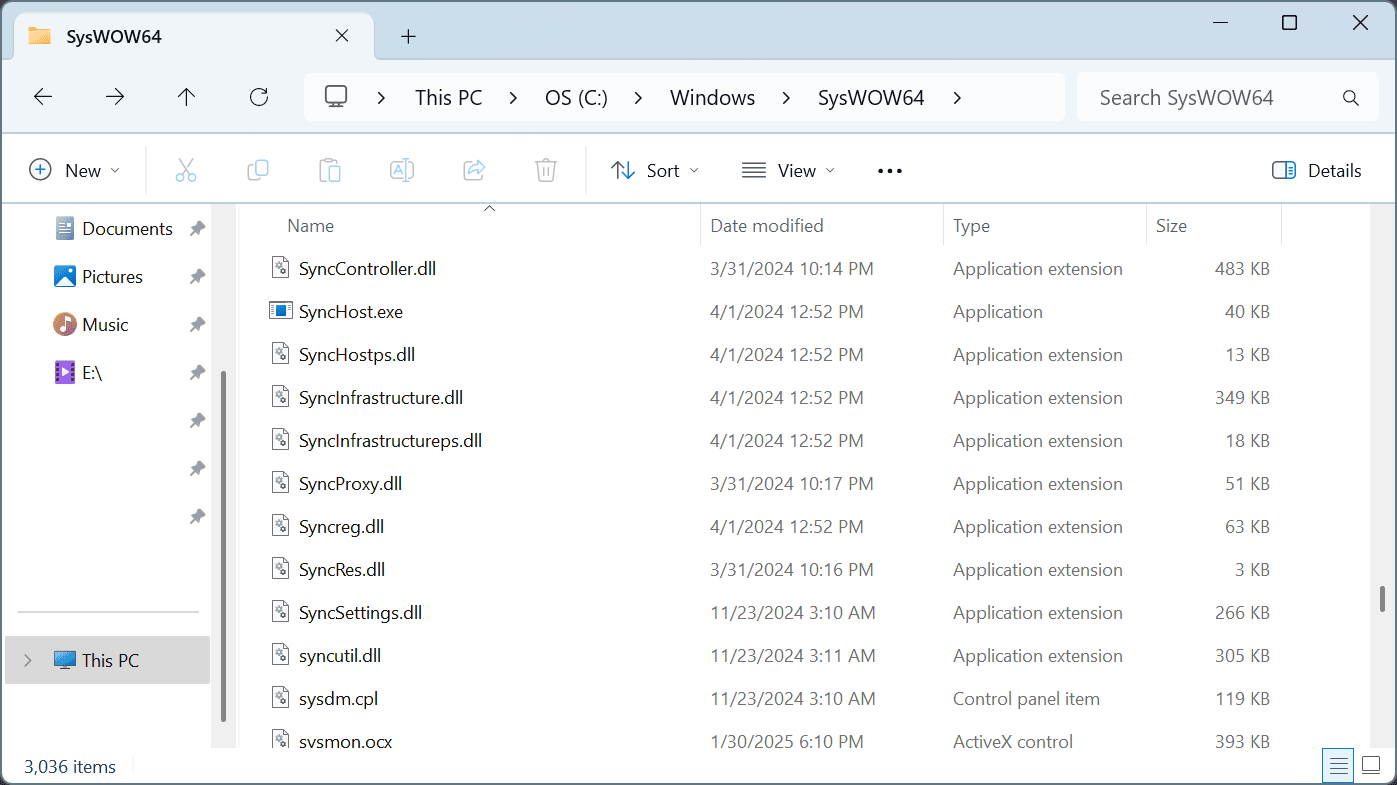Sort by the Size column header

click(1214, 226)
